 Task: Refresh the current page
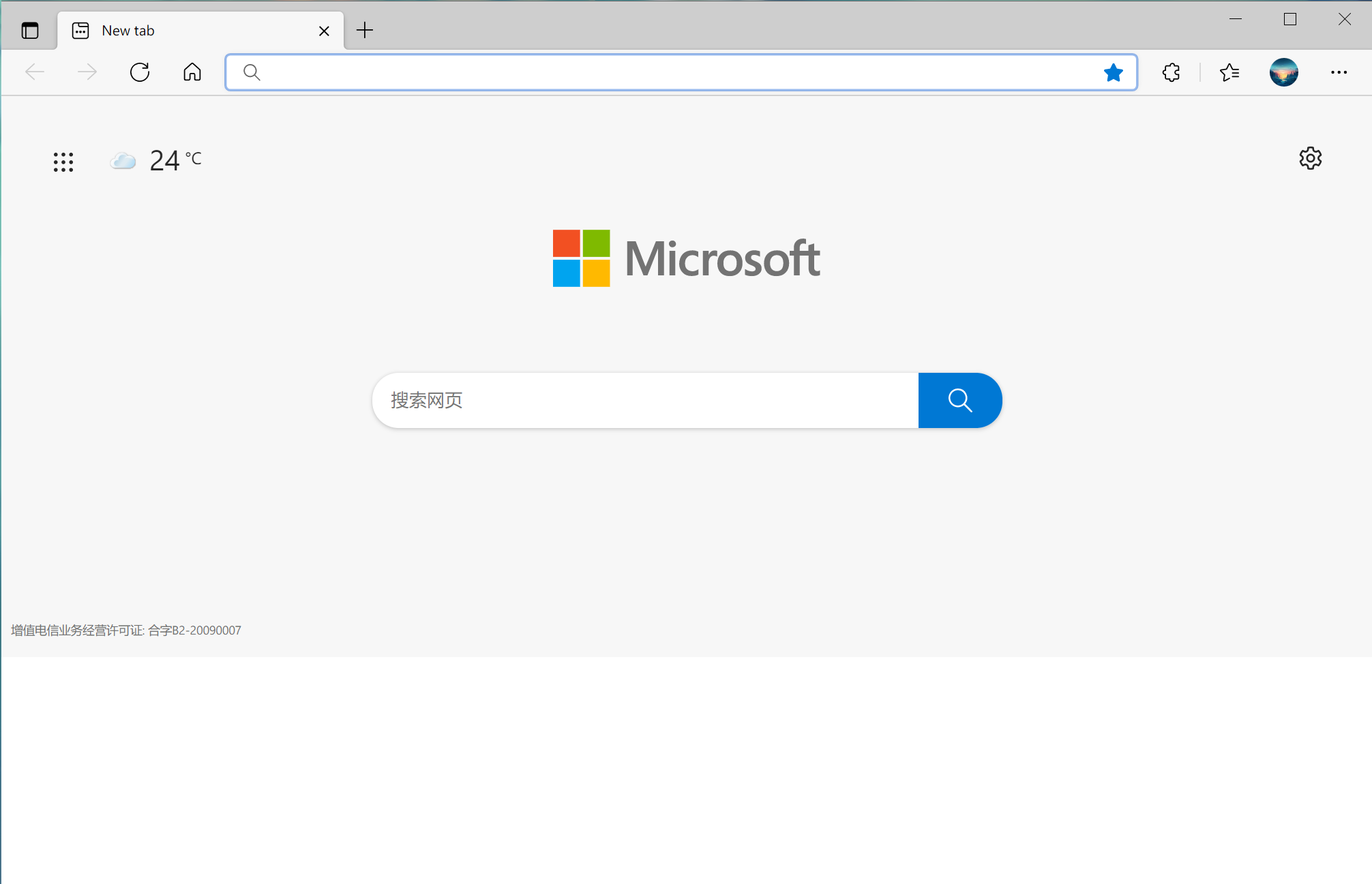click(140, 72)
